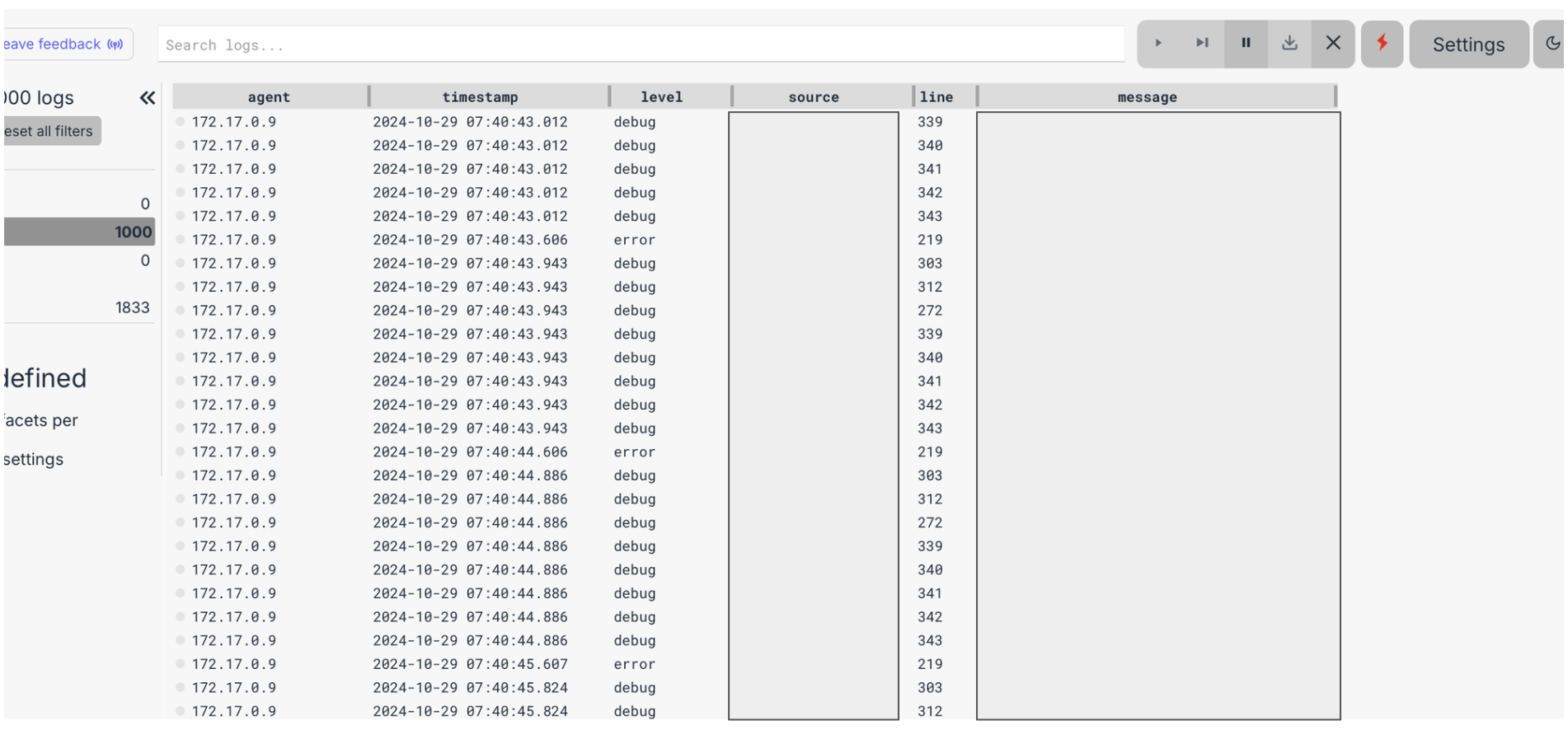
Task: Download the logs using the download icon
Action: 1289,44
